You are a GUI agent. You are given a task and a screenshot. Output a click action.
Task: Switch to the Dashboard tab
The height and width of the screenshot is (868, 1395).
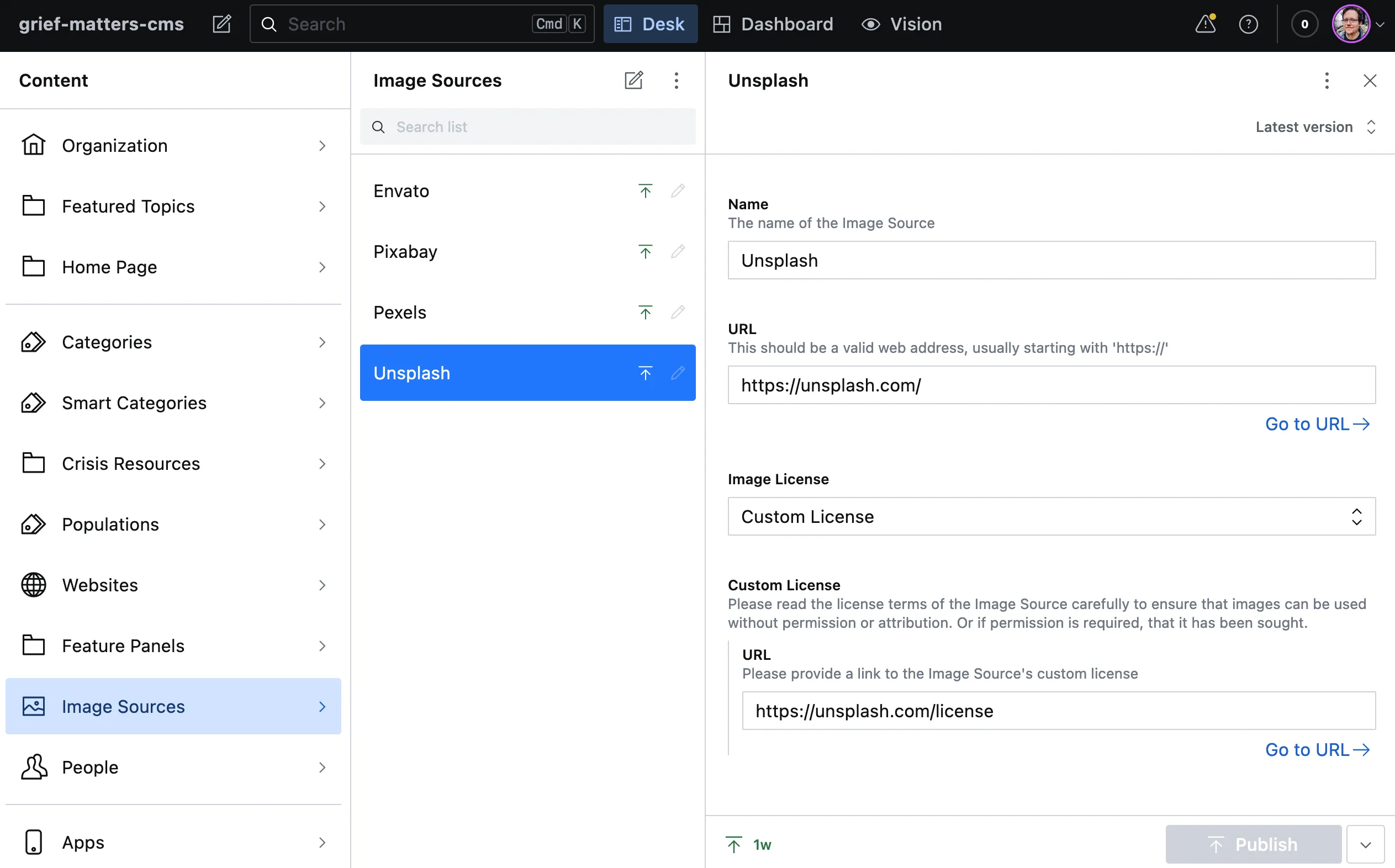pyautogui.click(x=773, y=24)
